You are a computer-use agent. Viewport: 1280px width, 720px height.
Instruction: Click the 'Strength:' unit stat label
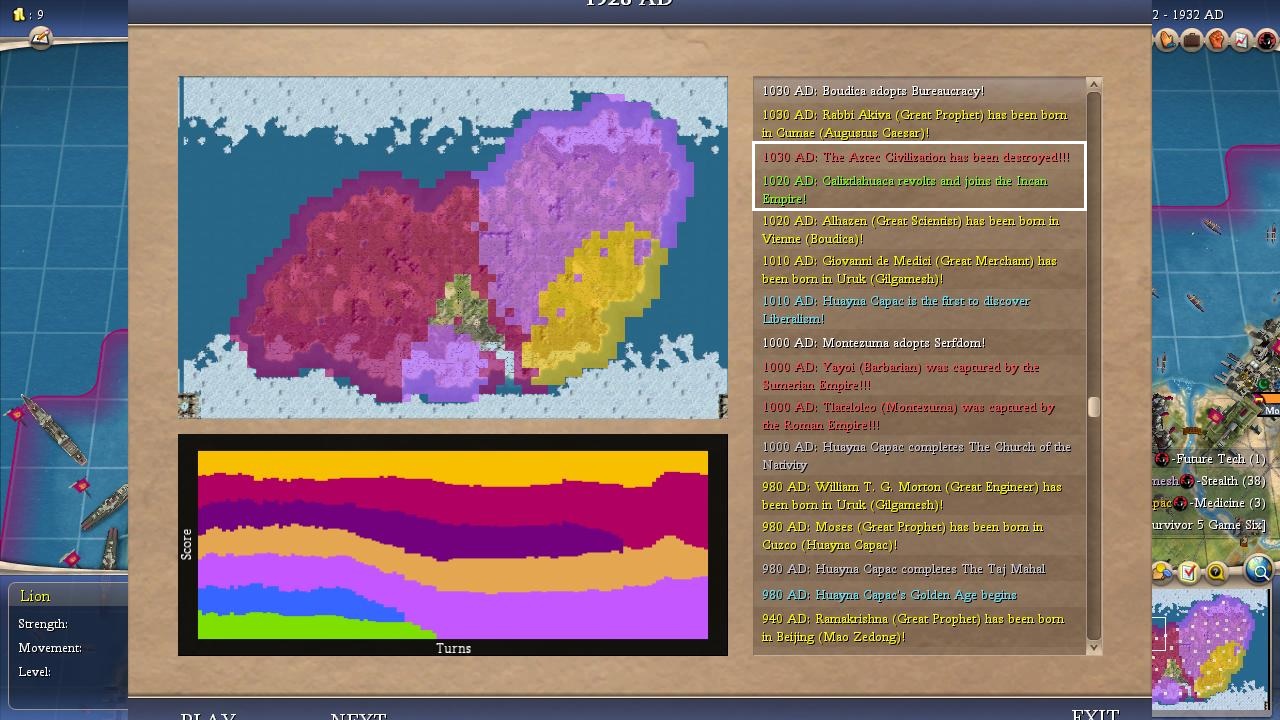pyautogui.click(x=43, y=624)
